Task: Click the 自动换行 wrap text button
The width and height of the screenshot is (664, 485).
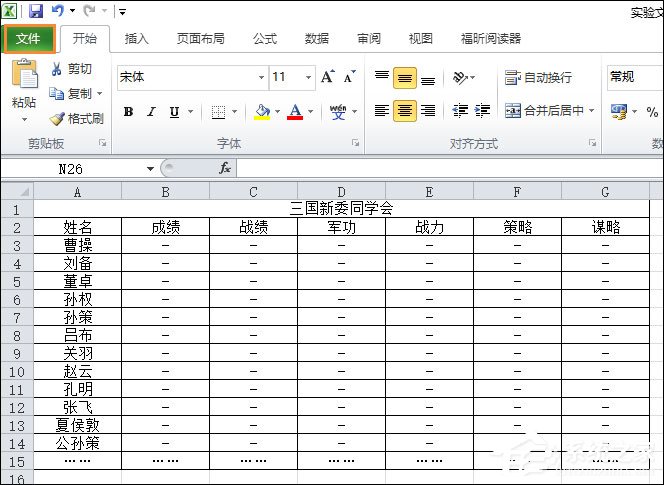Action: pos(539,77)
